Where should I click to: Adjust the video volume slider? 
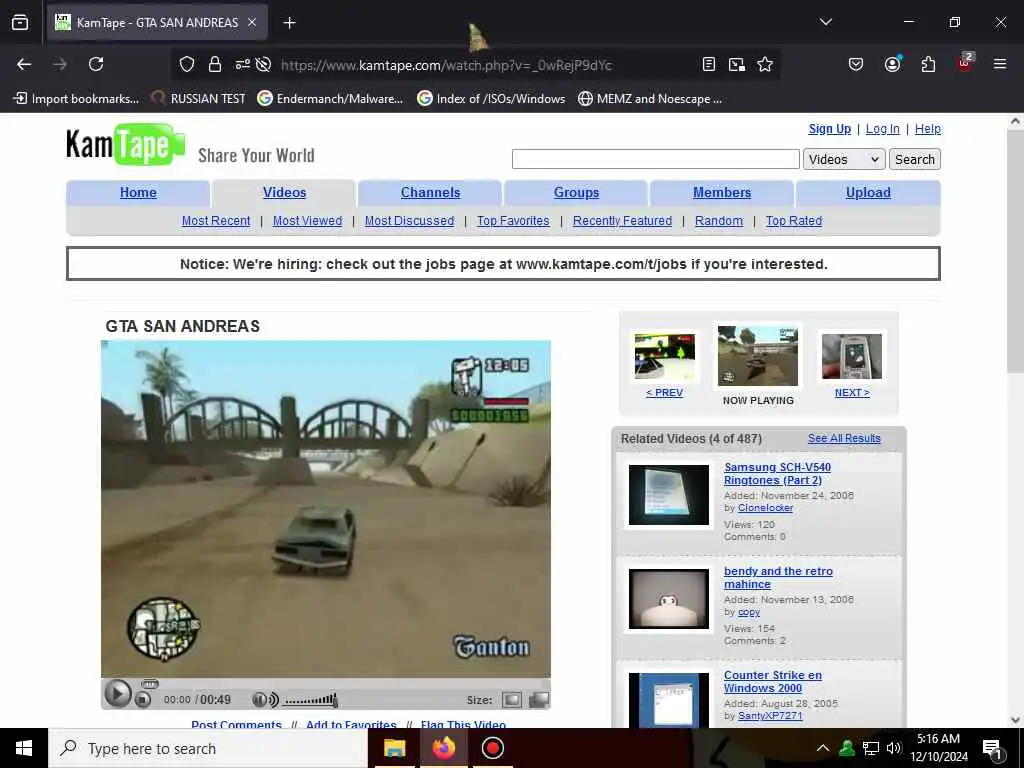pos(311,700)
